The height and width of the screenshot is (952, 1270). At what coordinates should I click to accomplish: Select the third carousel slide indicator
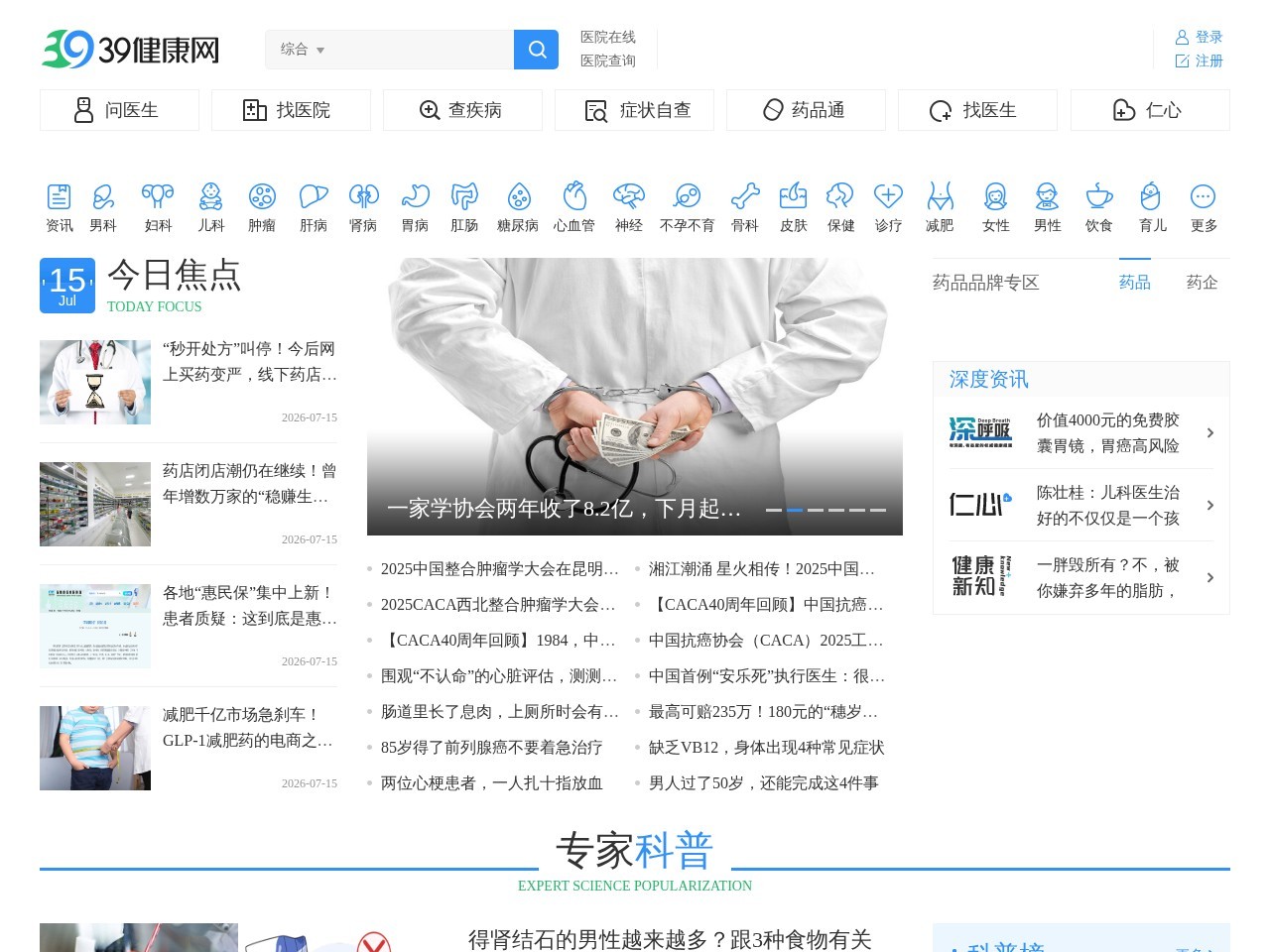(x=816, y=510)
